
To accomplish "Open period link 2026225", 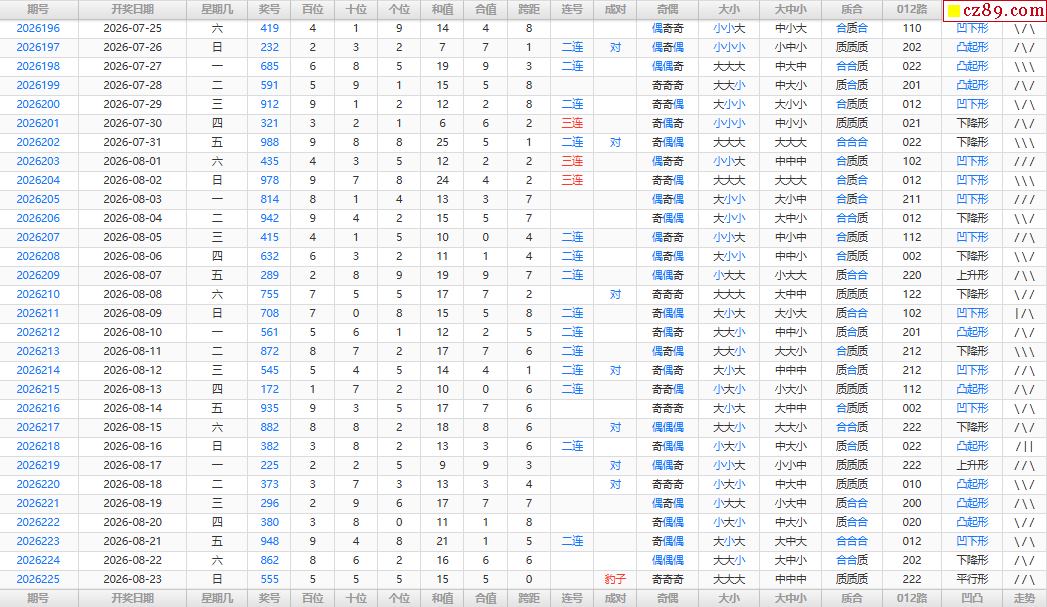I will [38, 580].
